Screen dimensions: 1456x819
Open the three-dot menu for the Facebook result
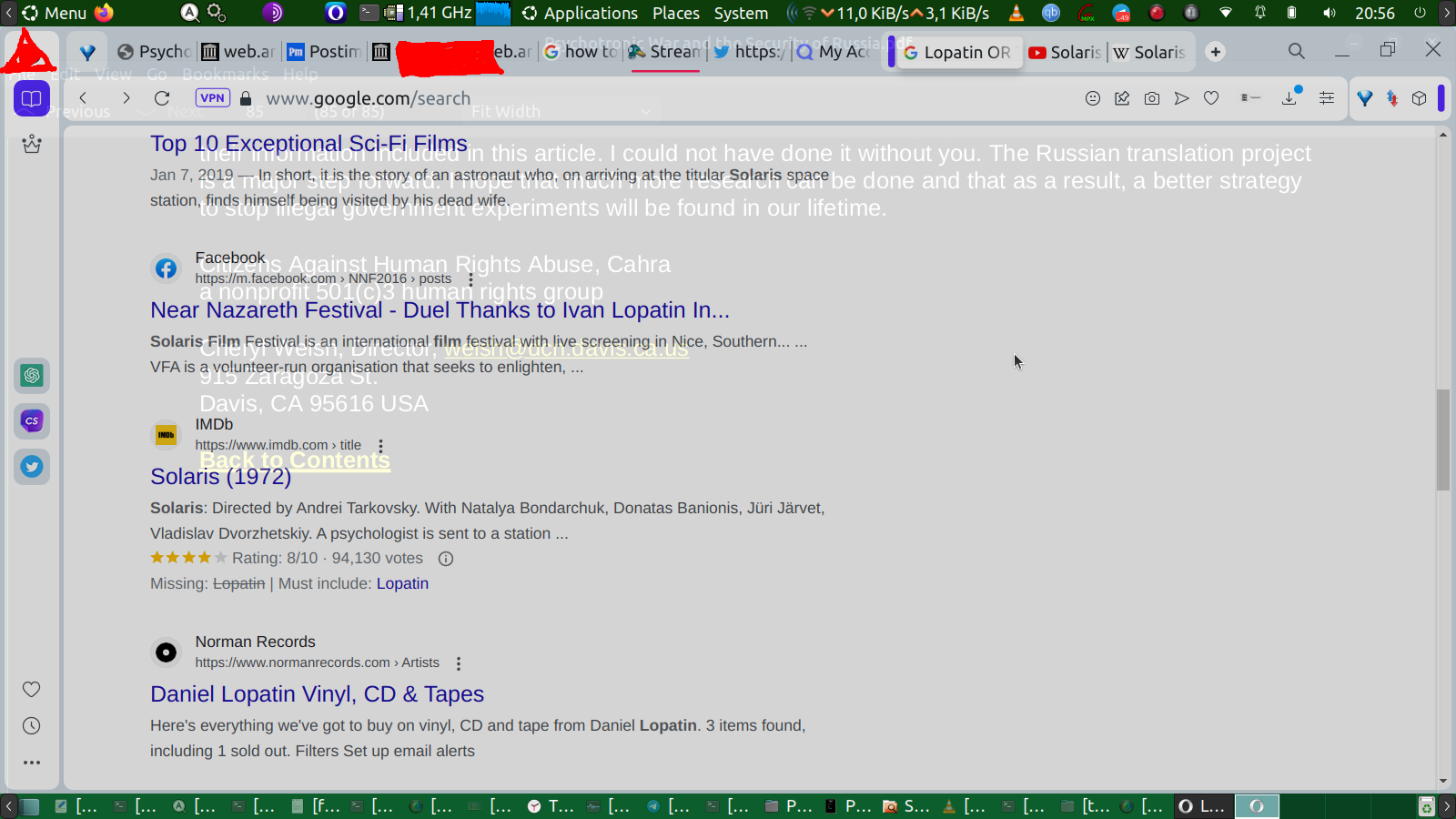click(x=470, y=279)
